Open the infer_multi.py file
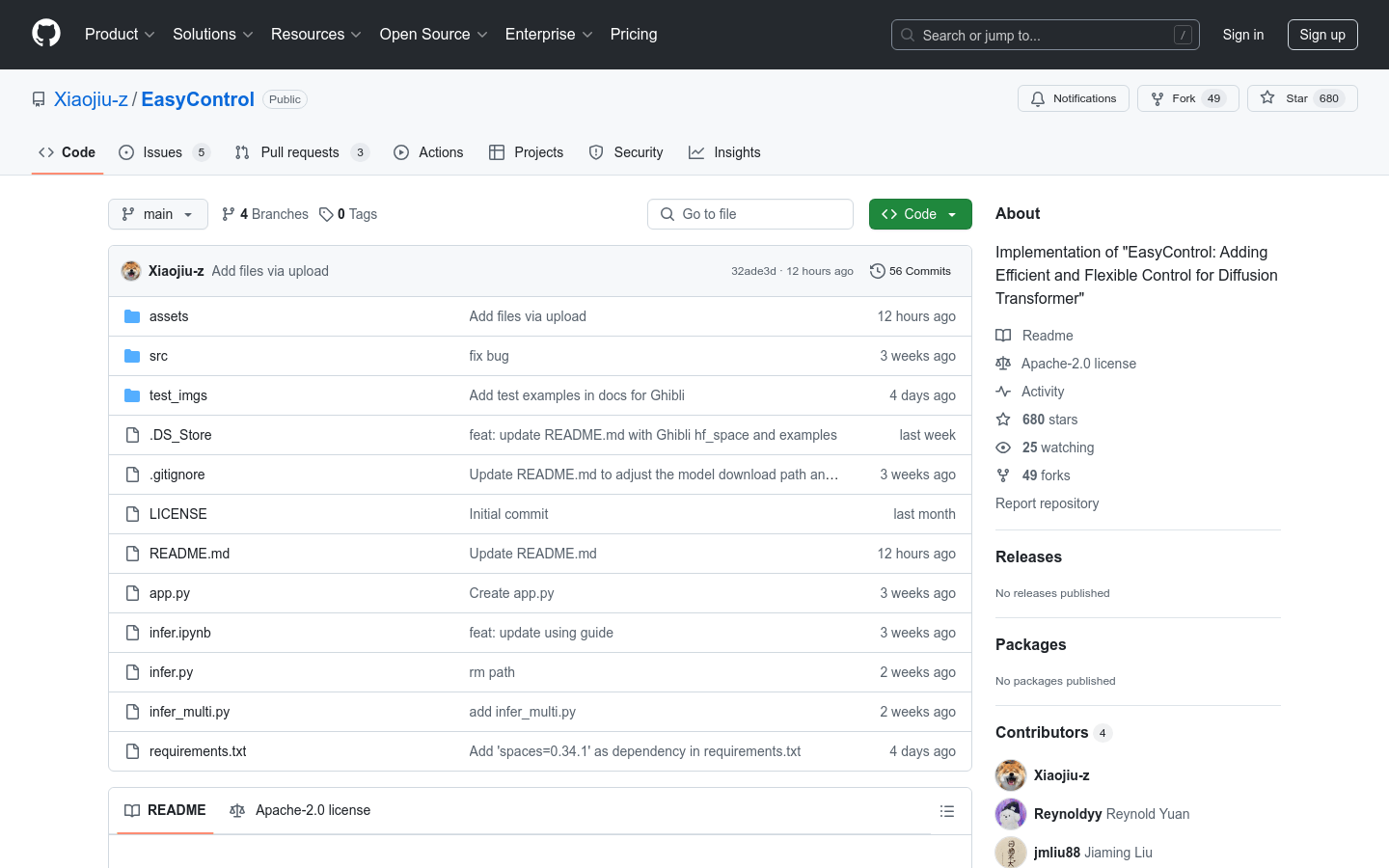This screenshot has height=868, width=1389. pyautogui.click(x=189, y=712)
